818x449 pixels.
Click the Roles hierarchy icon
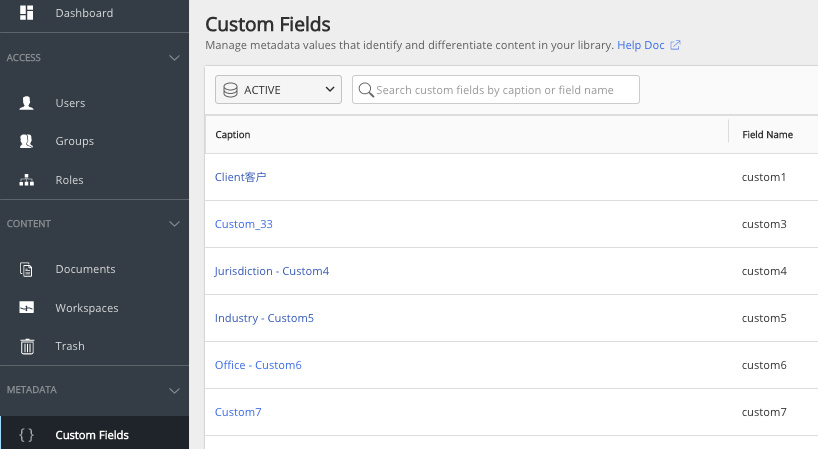[x=27, y=180]
